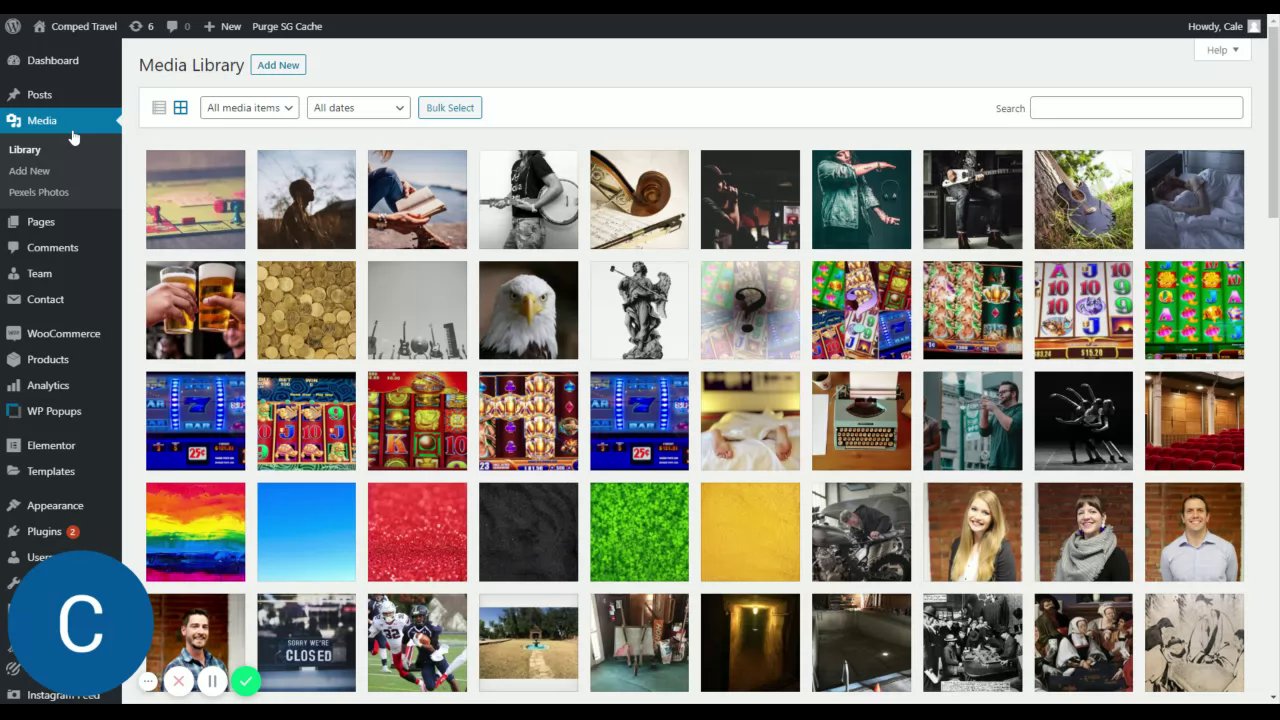Select the man in blue shirt portrait
This screenshot has height=720, width=1280.
(x=1194, y=532)
